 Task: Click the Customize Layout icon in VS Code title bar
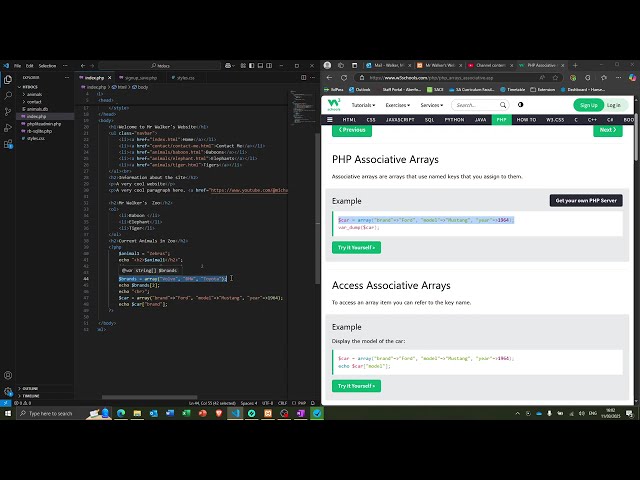[x=243, y=65]
